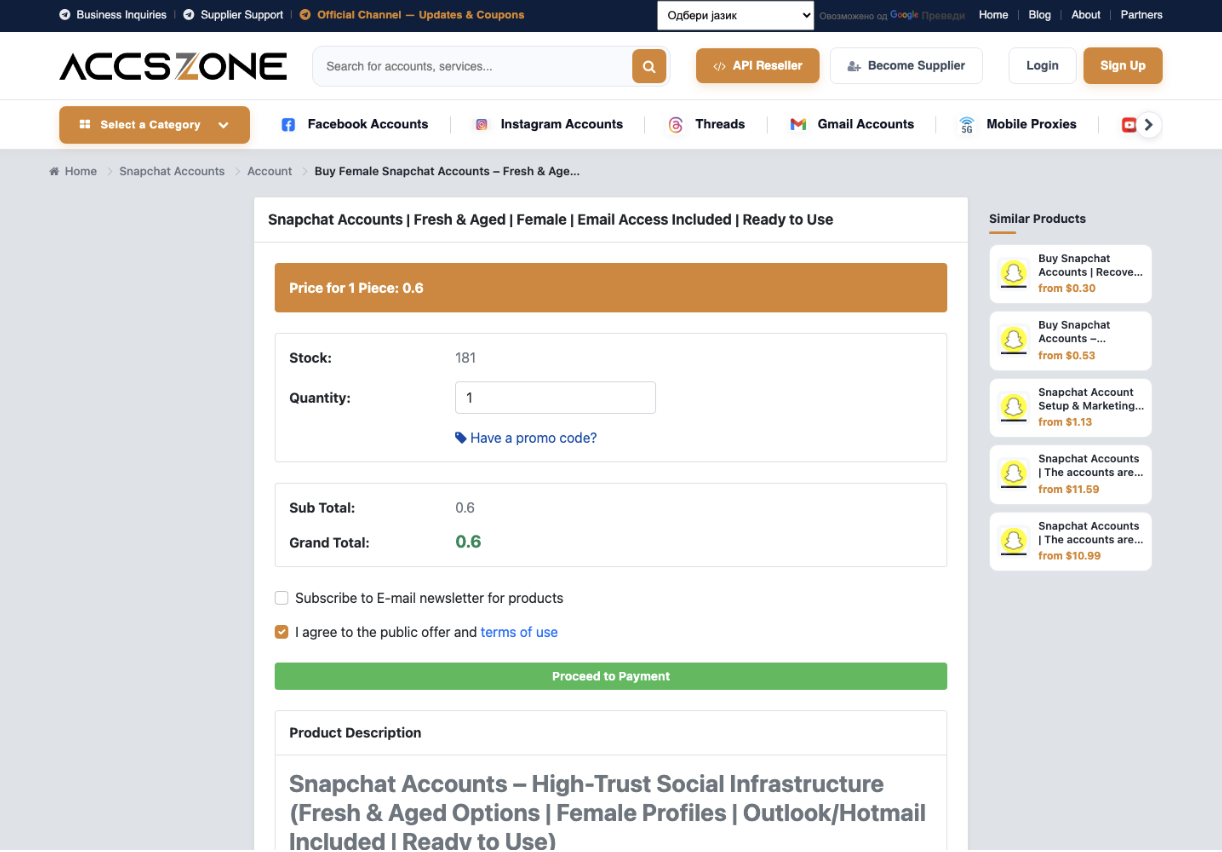Click the promo code tag icon
This screenshot has height=852, width=1222.
[460, 438]
